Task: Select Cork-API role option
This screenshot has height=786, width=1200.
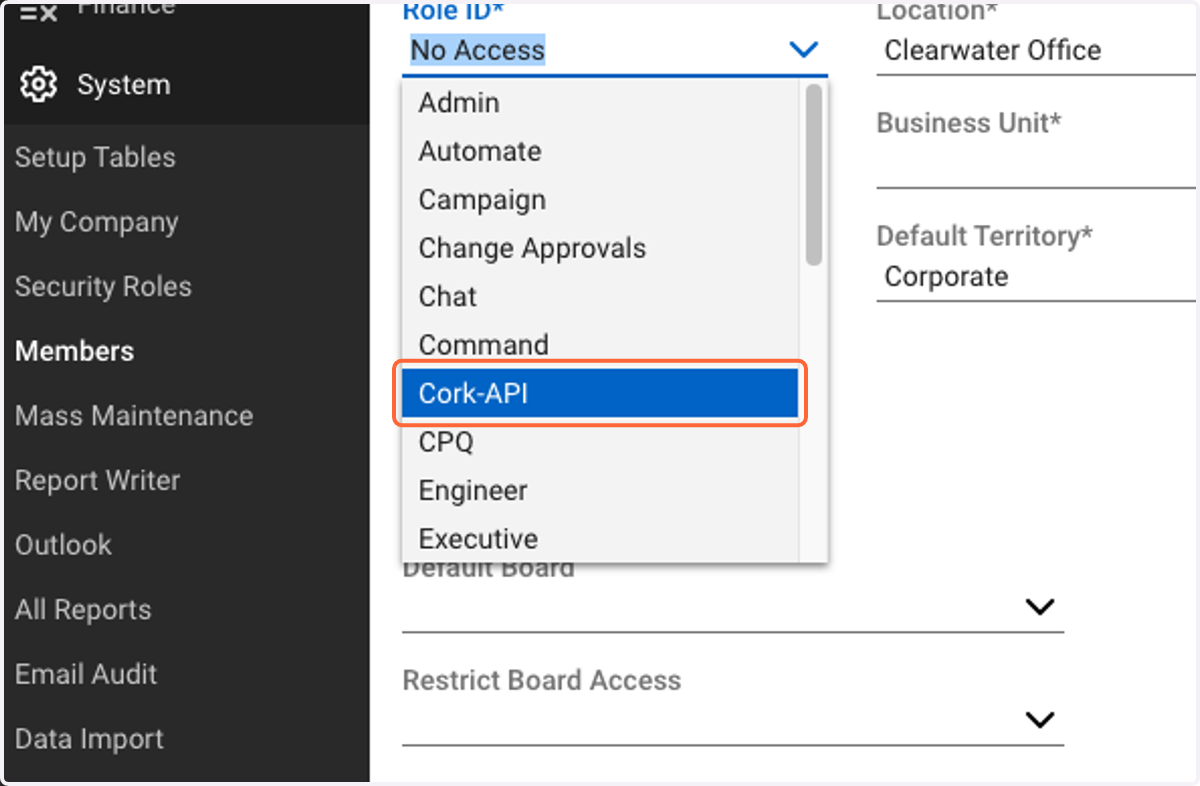Action: tap(600, 393)
